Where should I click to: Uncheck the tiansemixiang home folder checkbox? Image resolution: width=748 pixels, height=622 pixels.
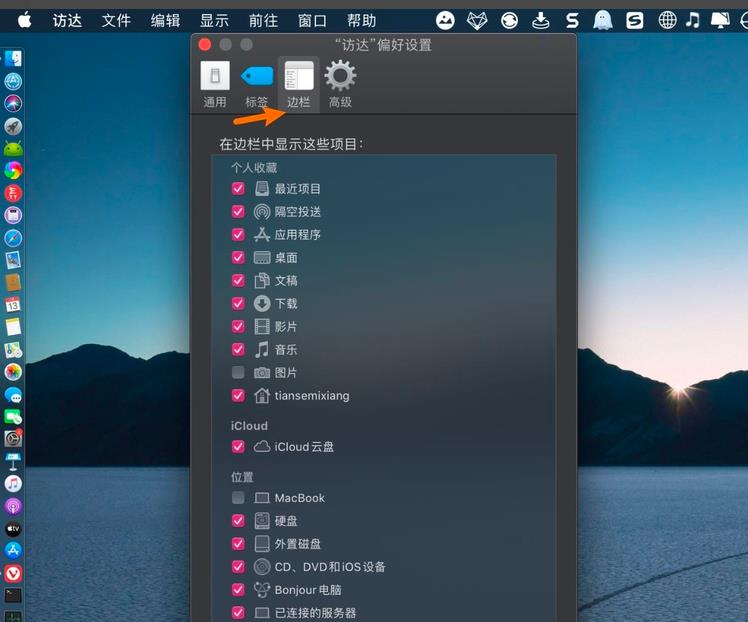(238, 395)
